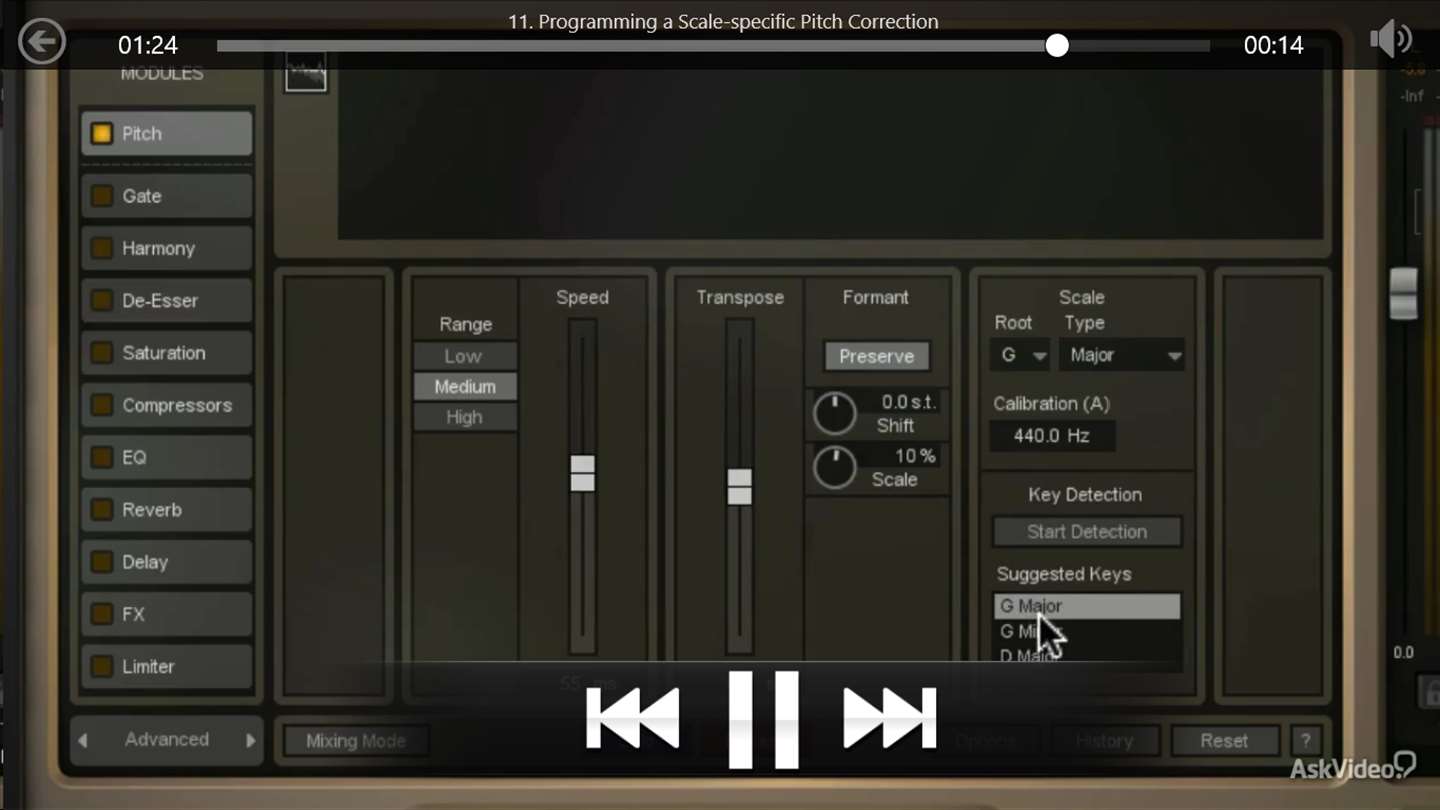Select the Delay module tab

pos(166,562)
